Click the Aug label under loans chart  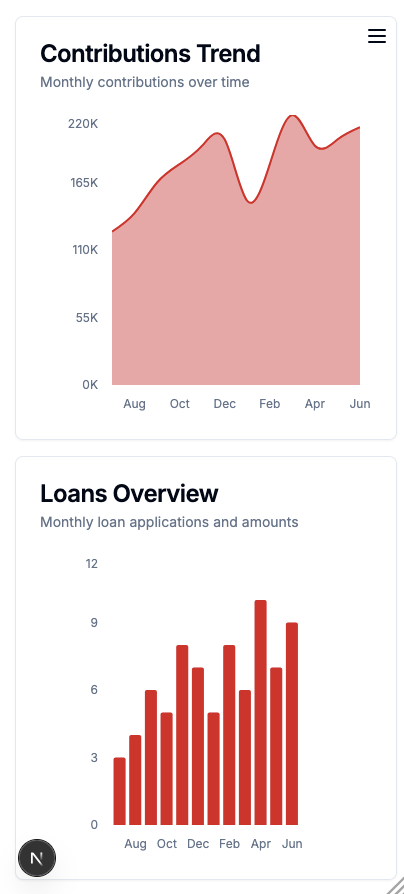click(135, 844)
